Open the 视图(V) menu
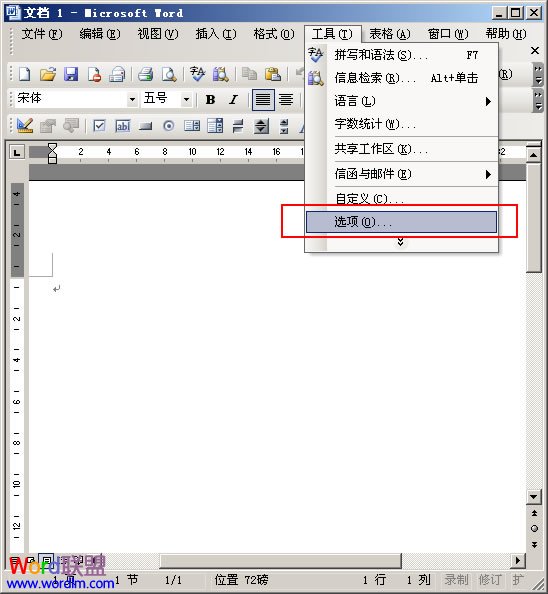This screenshot has width=548, height=594. pyautogui.click(x=158, y=34)
